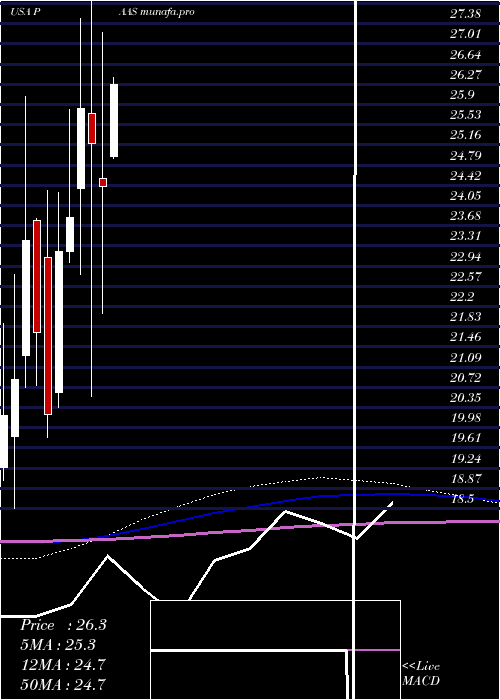The width and height of the screenshot is (500, 700).
Task: Click the 18.5 price axis label
Action: pos(462,499)
